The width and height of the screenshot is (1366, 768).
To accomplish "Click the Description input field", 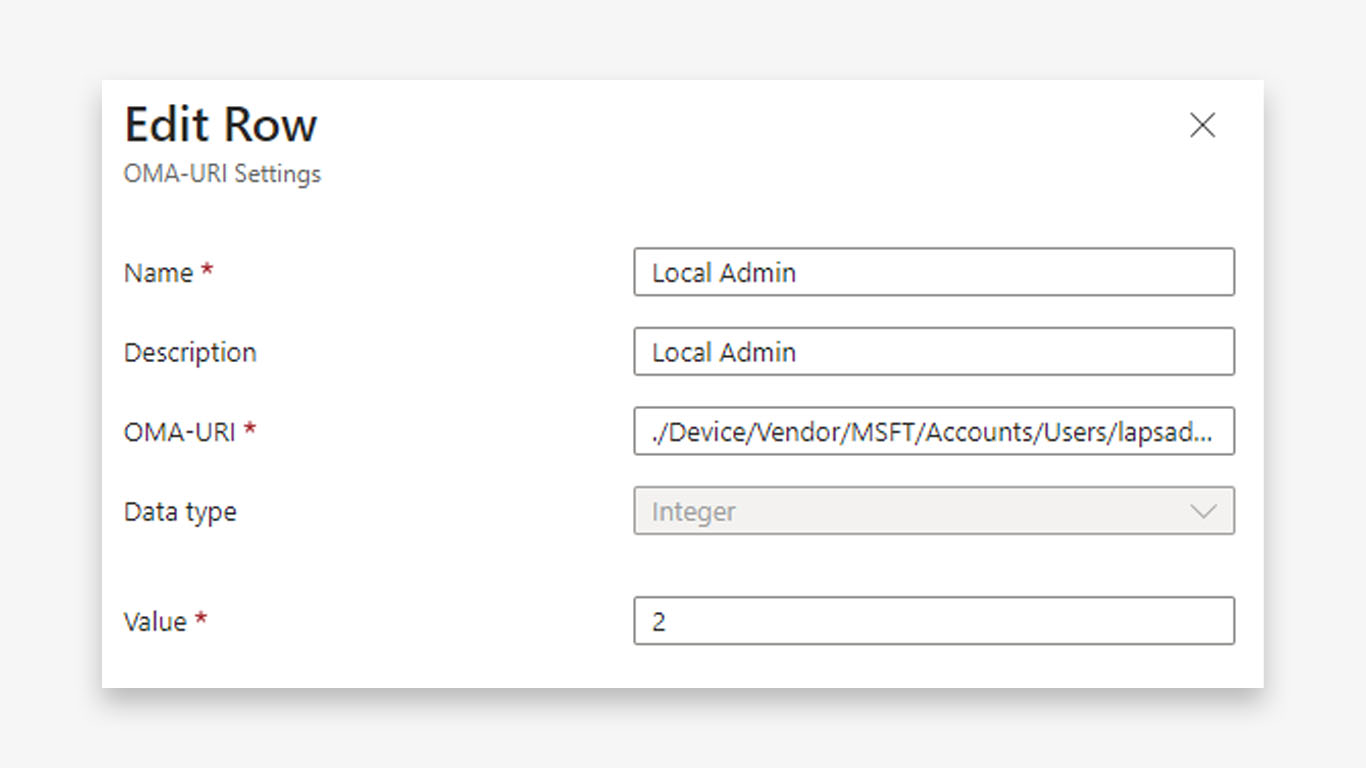I will [934, 352].
